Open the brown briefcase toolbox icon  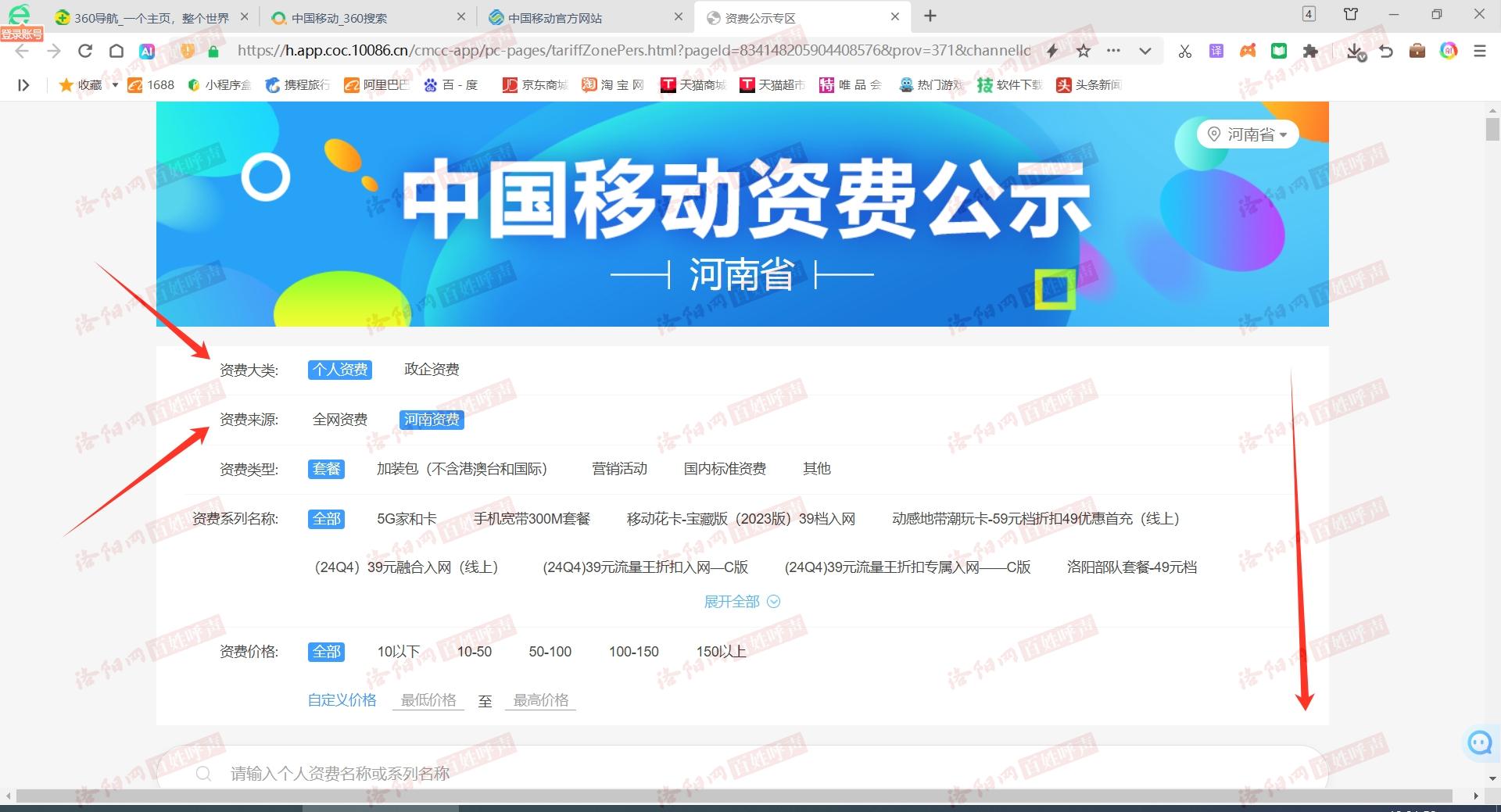[1417, 51]
